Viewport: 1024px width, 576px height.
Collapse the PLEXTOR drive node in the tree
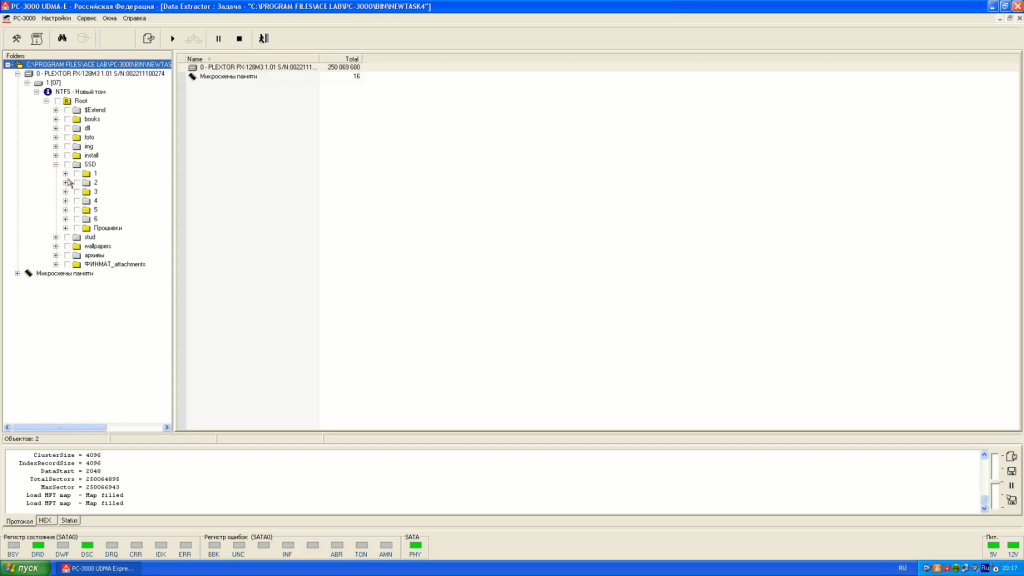point(18,74)
